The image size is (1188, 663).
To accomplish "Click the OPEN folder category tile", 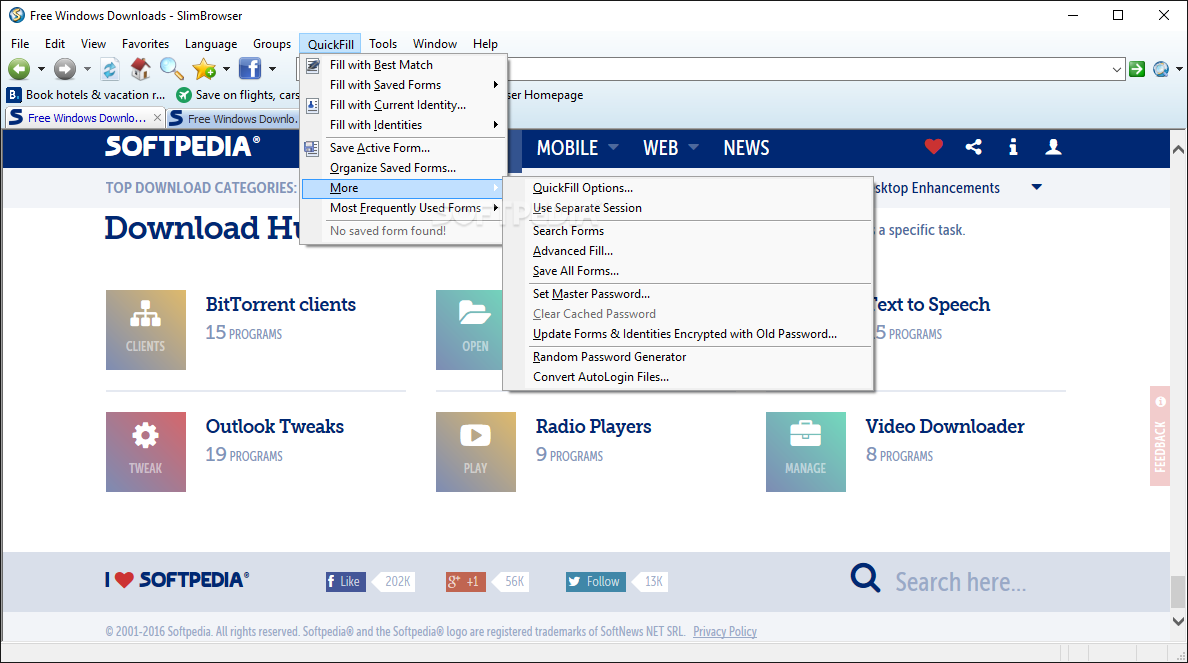I will coord(470,330).
